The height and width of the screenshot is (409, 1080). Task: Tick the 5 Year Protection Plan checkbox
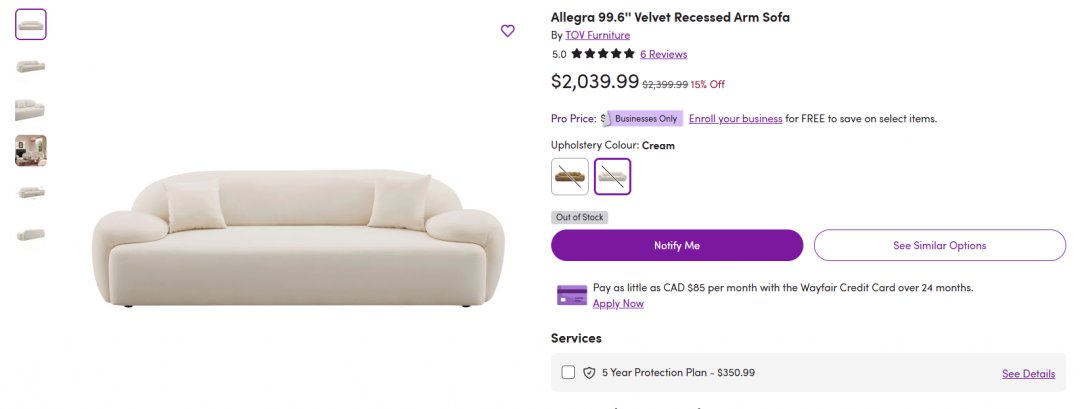tap(568, 373)
